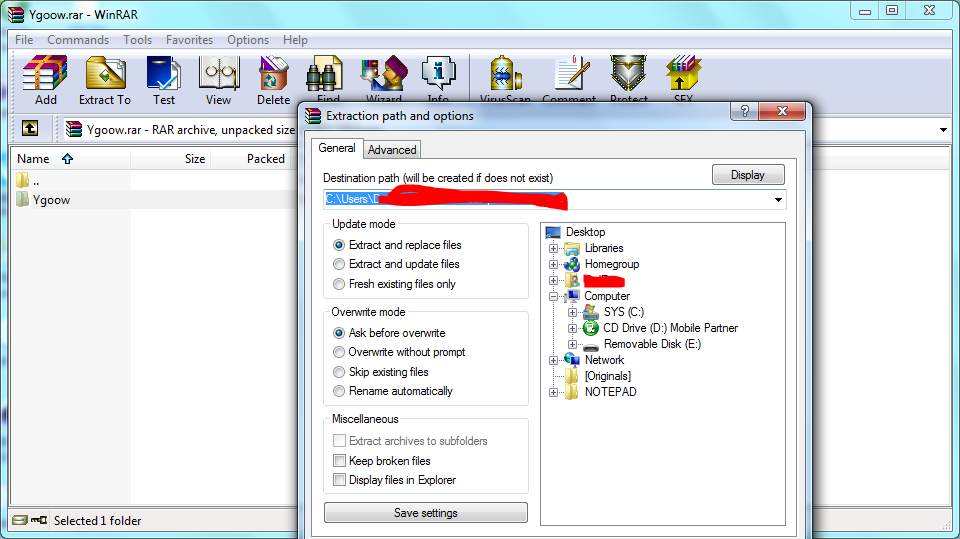960x539 pixels.
Task: Switch to the Advanced tab
Action: point(392,149)
